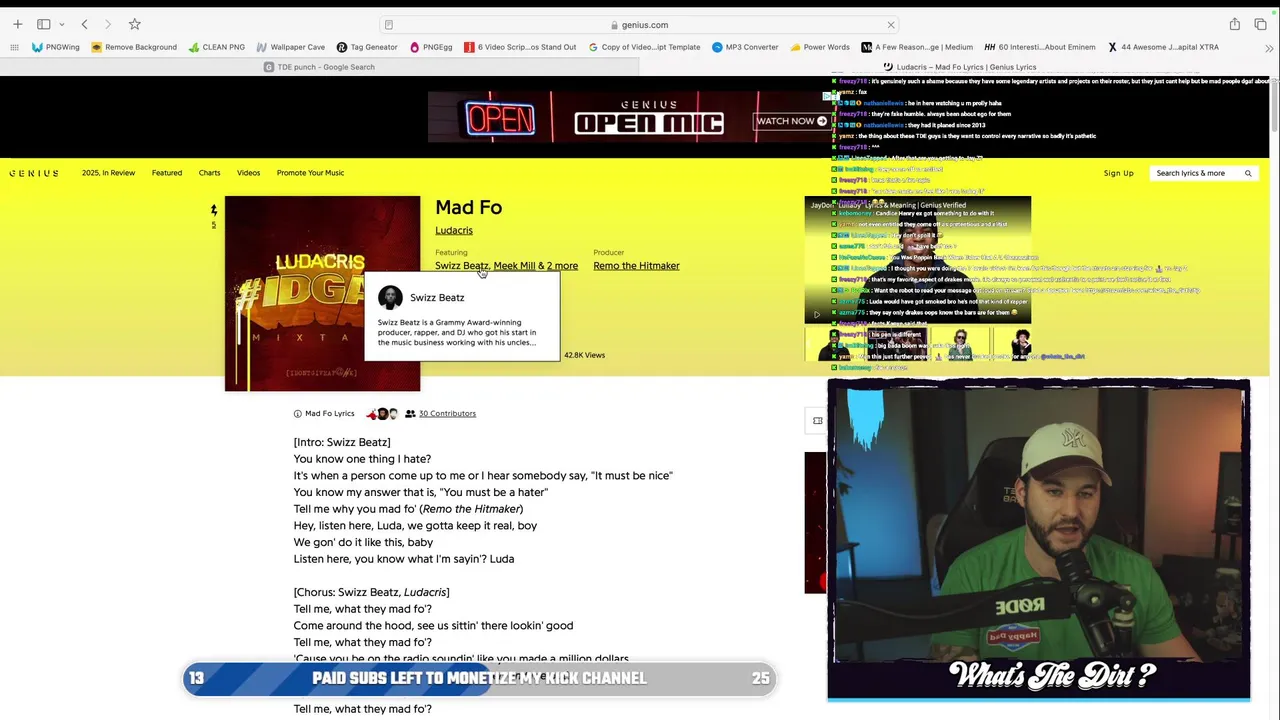Viewport: 1280px width, 720px height.
Task: Show more bookmarks overflow chevron
Action: pyautogui.click(x=1267, y=47)
